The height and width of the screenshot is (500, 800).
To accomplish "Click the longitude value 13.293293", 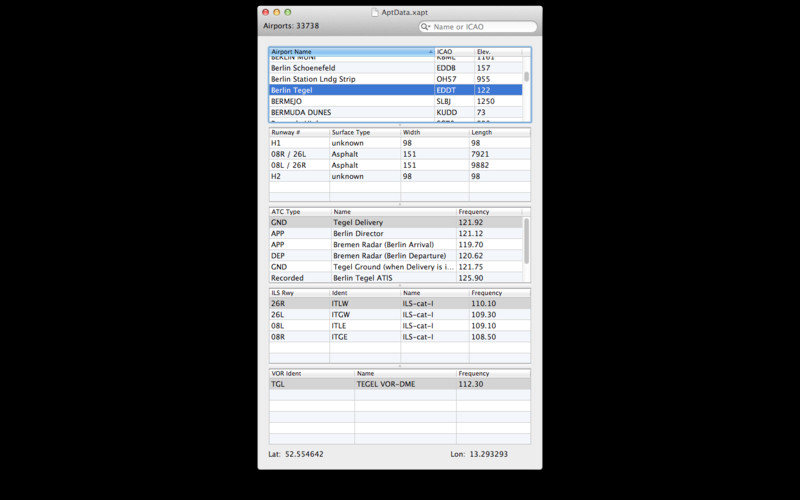I will (488, 454).
